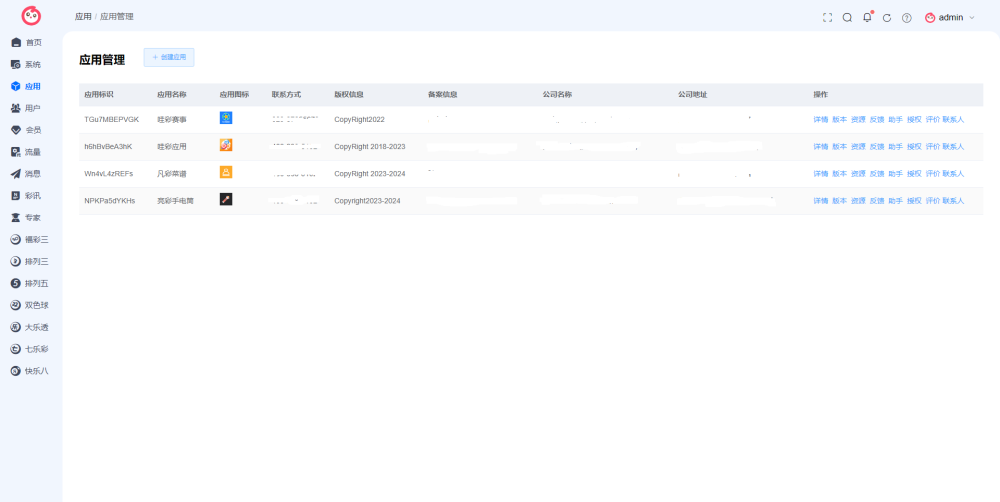Click 应用 in the breadcrumb
The image size is (1000, 502).
[x=83, y=17]
